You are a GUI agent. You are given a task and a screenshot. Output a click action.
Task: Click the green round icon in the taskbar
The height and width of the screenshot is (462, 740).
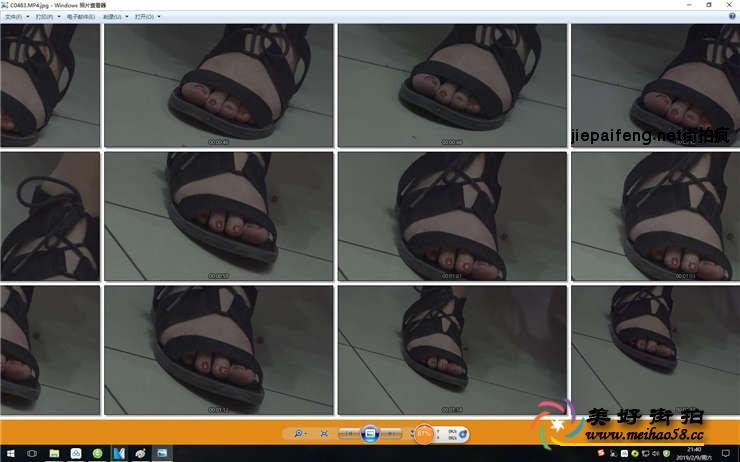click(x=97, y=454)
